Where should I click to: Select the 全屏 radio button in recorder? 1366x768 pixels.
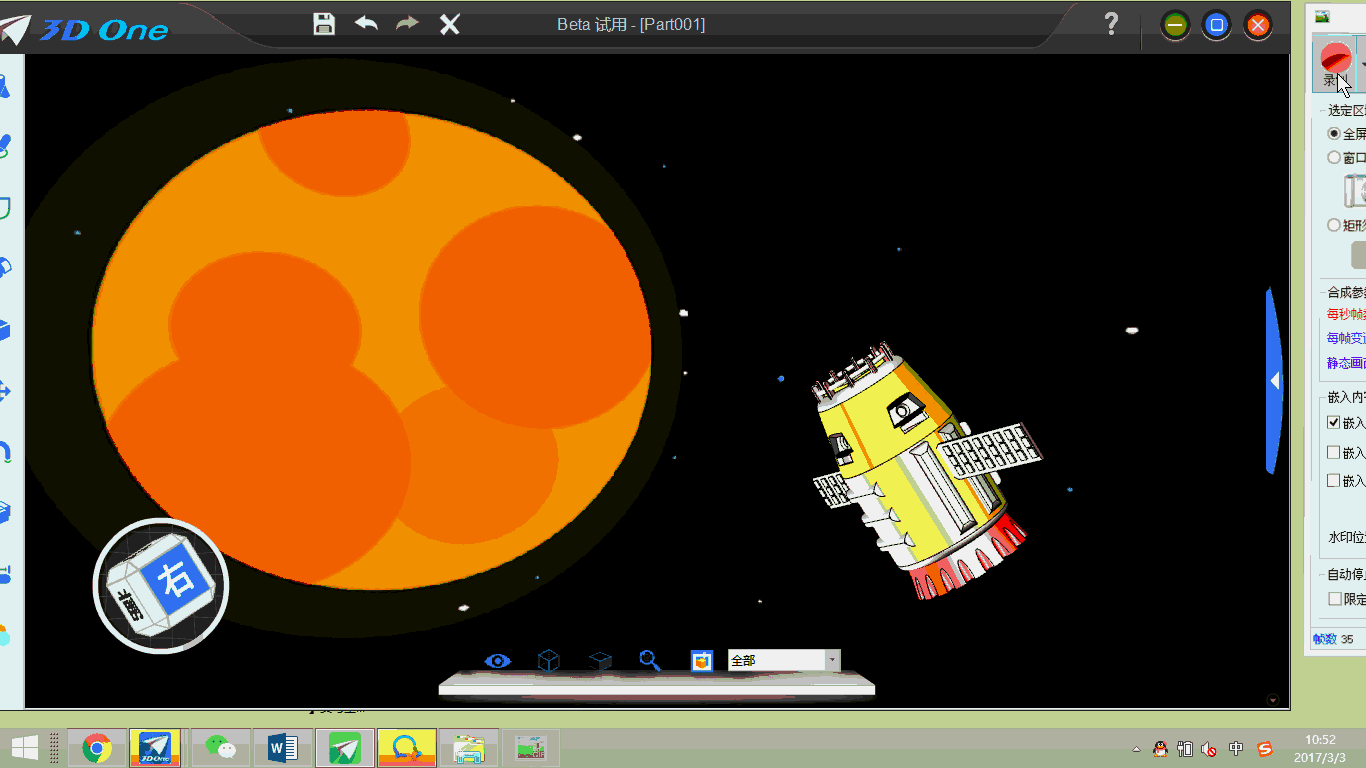(1334, 133)
